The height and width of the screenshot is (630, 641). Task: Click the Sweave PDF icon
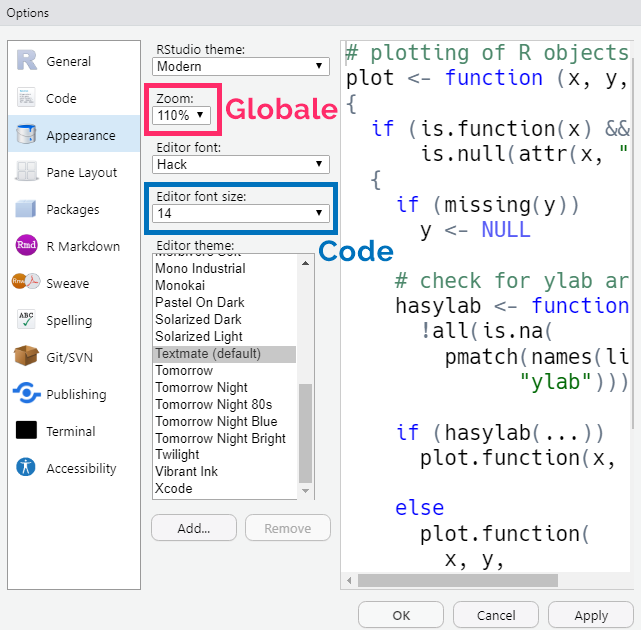point(27,281)
